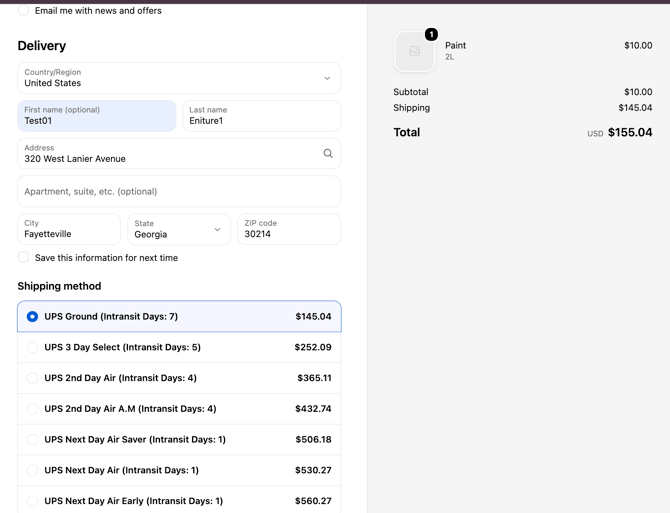Click the $145.04 UPS Ground price
The image size is (670, 513).
[313, 317]
